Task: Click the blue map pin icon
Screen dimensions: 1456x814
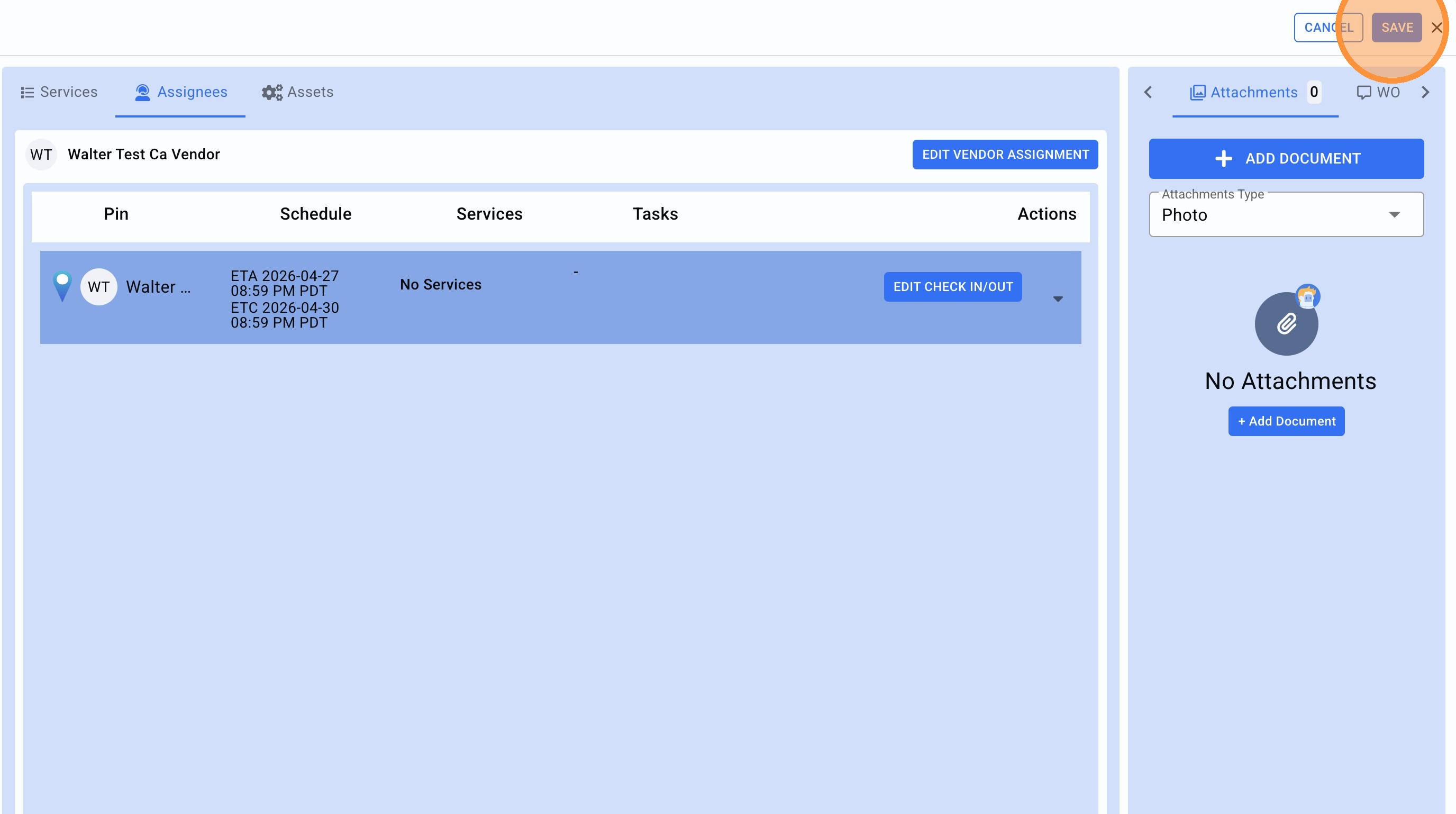Action: (62, 286)
